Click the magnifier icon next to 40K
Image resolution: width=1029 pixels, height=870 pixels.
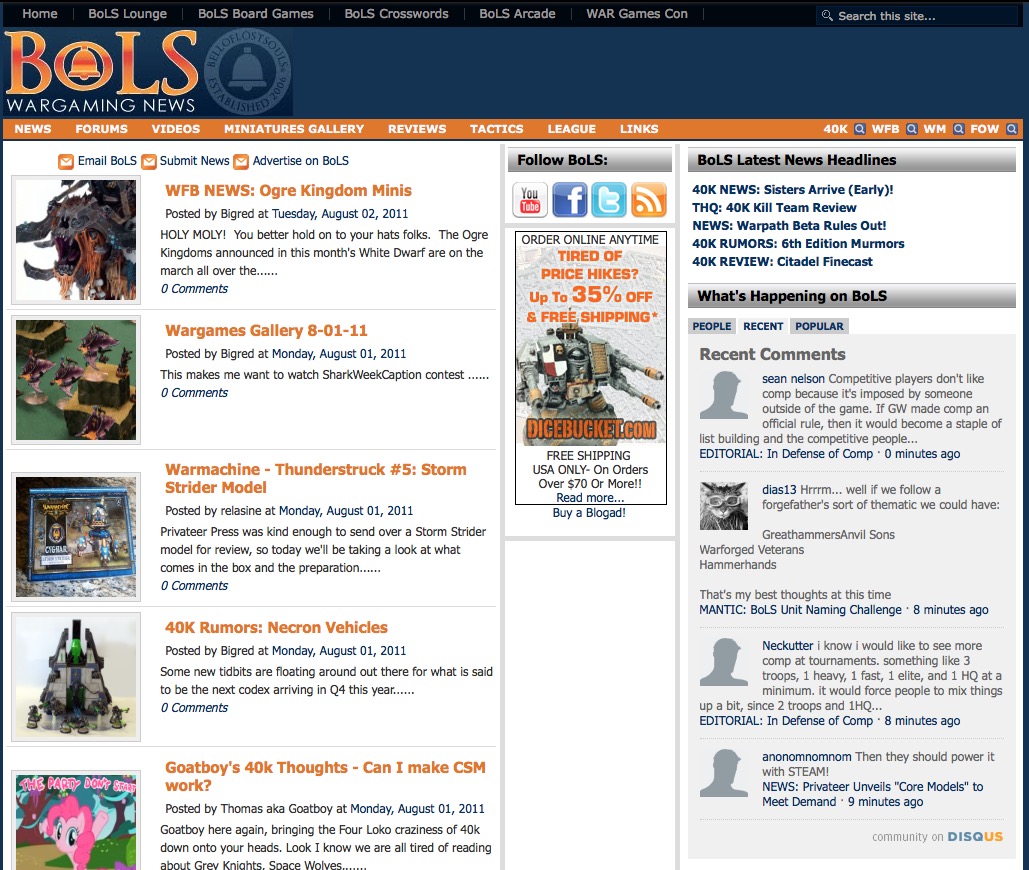(x=860, y=129)
